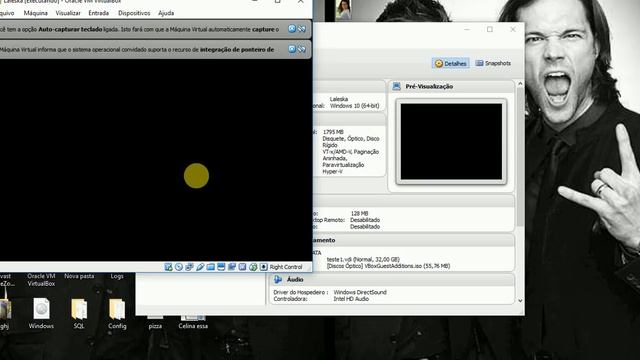Click the keyboard capture host key indicator
This screenshot has width=640, height=360.
[264, 267]
